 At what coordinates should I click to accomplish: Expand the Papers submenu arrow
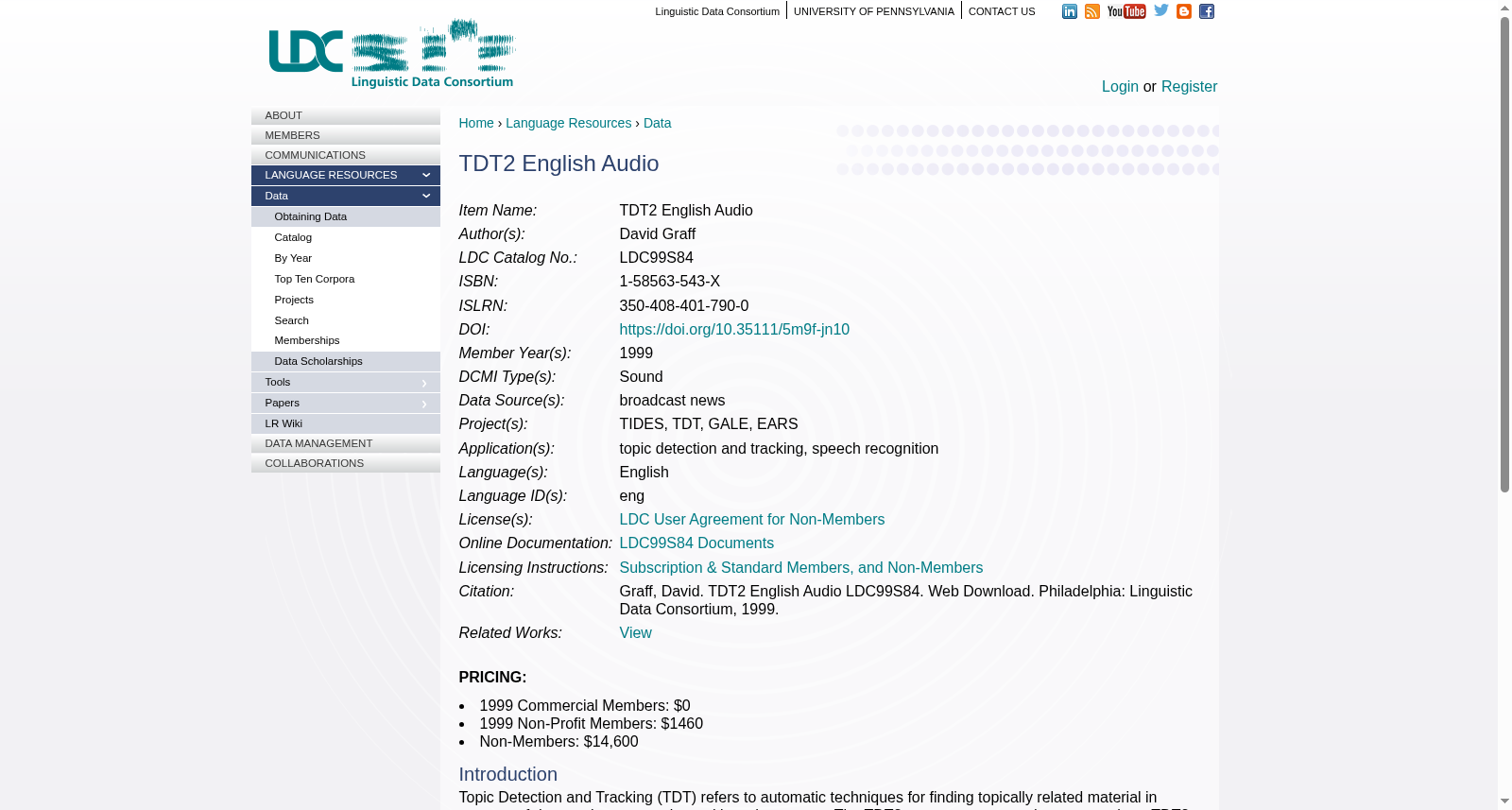click(424, 404)
